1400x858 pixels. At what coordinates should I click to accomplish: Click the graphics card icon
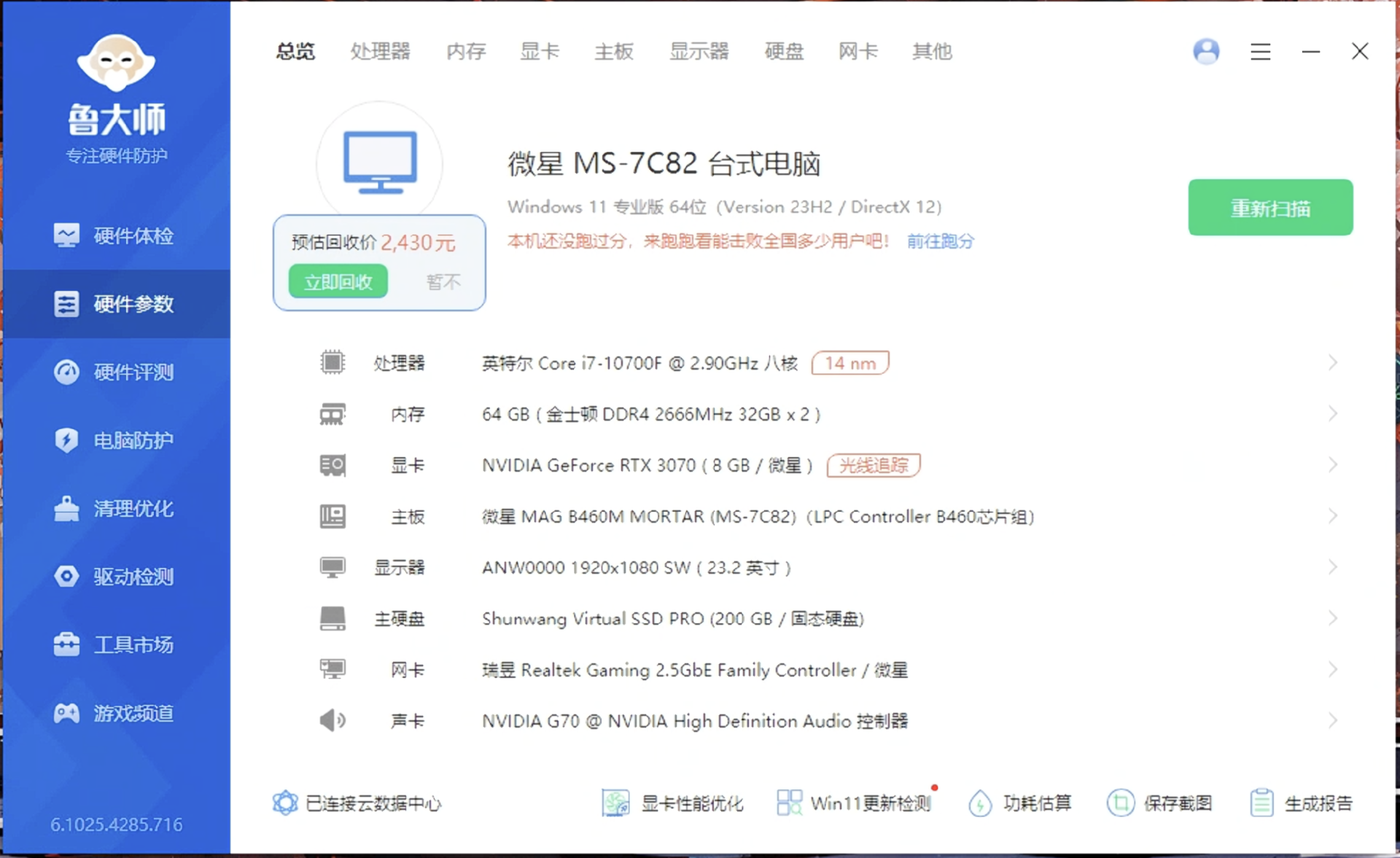point(332,465)
